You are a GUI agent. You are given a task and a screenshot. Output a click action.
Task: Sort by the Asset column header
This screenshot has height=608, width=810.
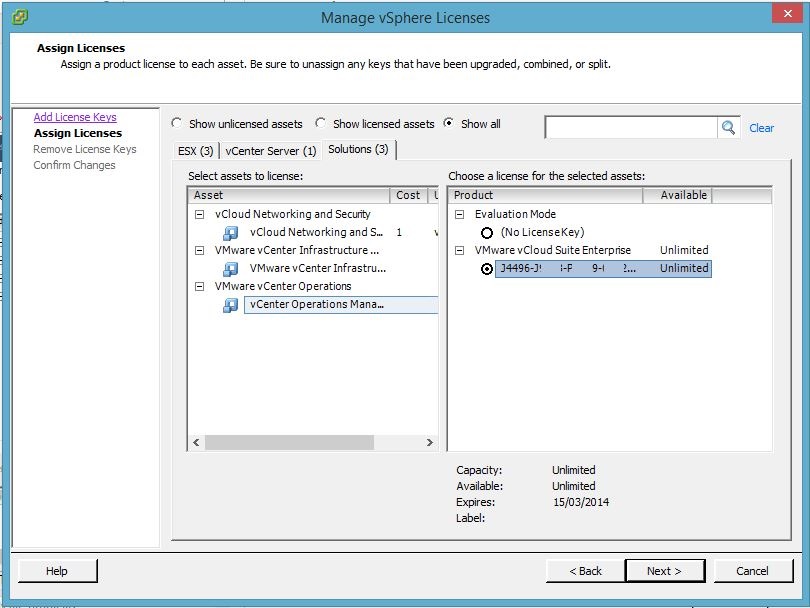point(289,195)
